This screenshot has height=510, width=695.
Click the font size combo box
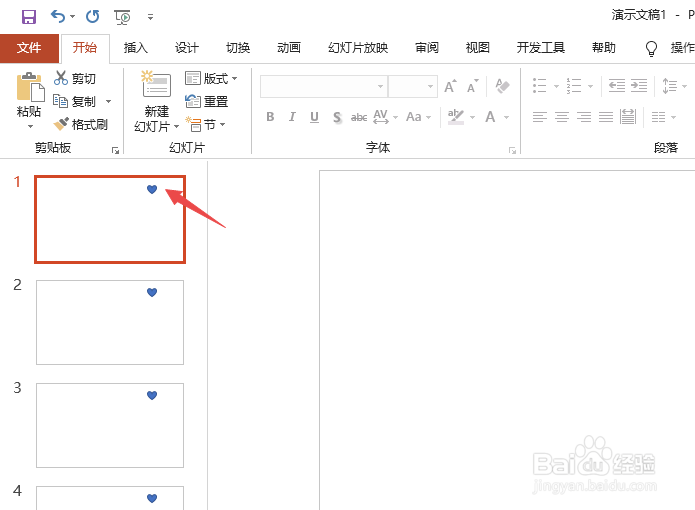point(413,86)
